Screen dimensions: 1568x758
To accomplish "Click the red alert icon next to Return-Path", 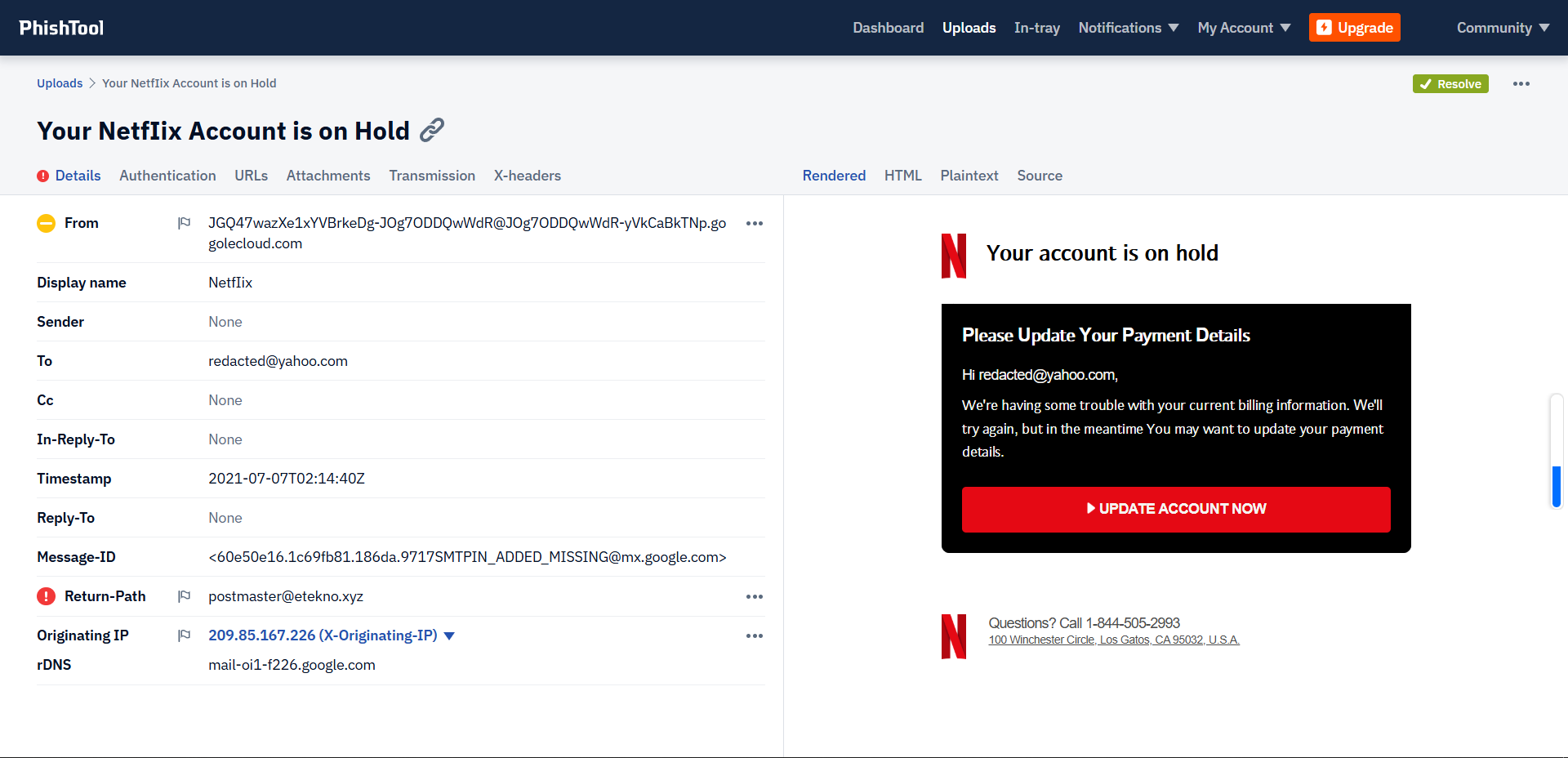I will tap(46, 596).
